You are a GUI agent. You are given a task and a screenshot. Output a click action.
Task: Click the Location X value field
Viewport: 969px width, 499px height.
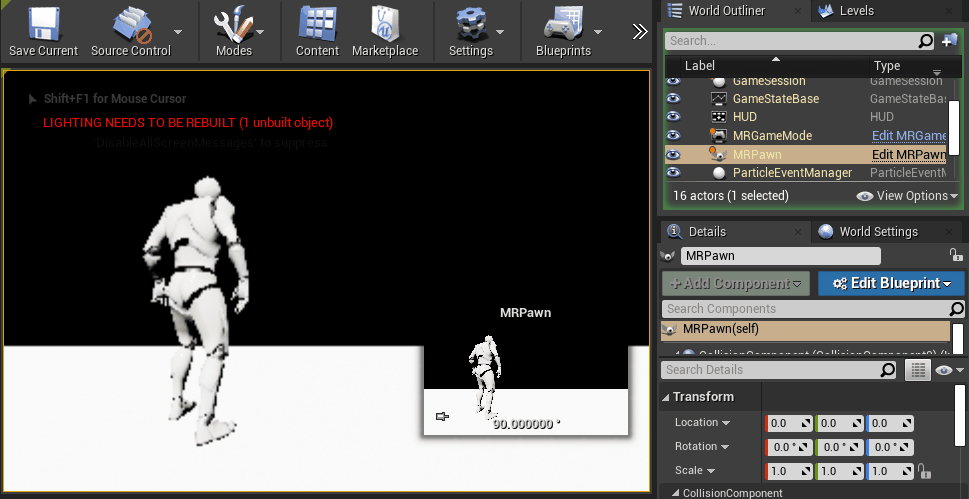[x=789, y=424]
